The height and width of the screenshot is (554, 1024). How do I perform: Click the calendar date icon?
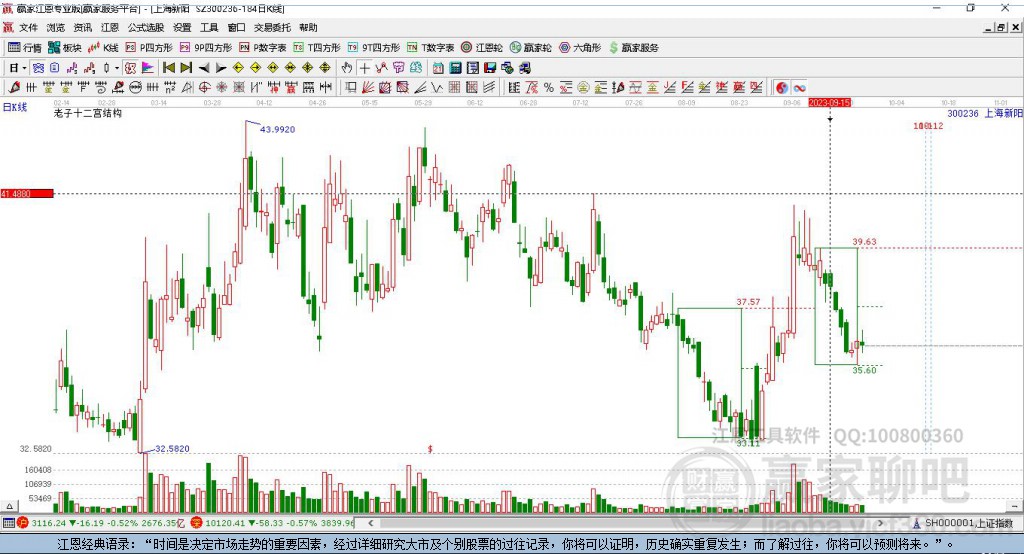(438, 68)
